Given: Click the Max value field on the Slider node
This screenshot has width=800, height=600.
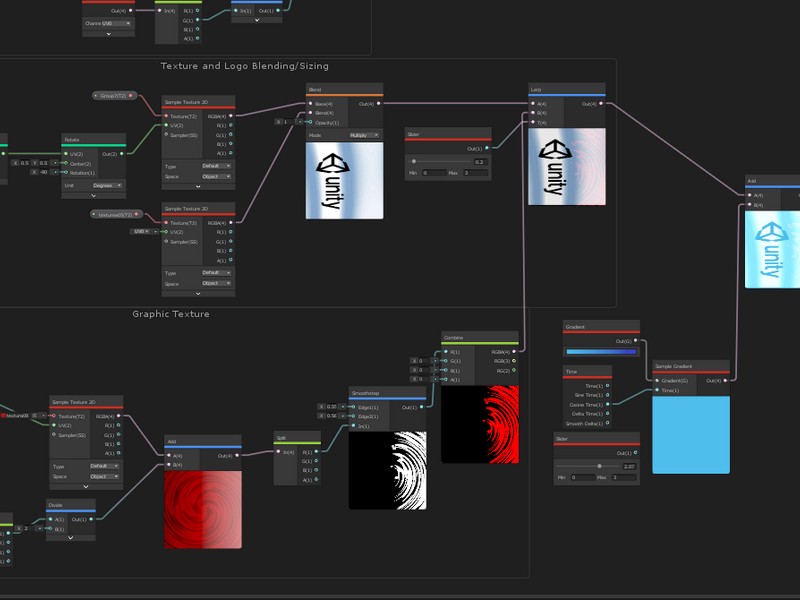Looking at the screenshot, I should click(474, 173).
